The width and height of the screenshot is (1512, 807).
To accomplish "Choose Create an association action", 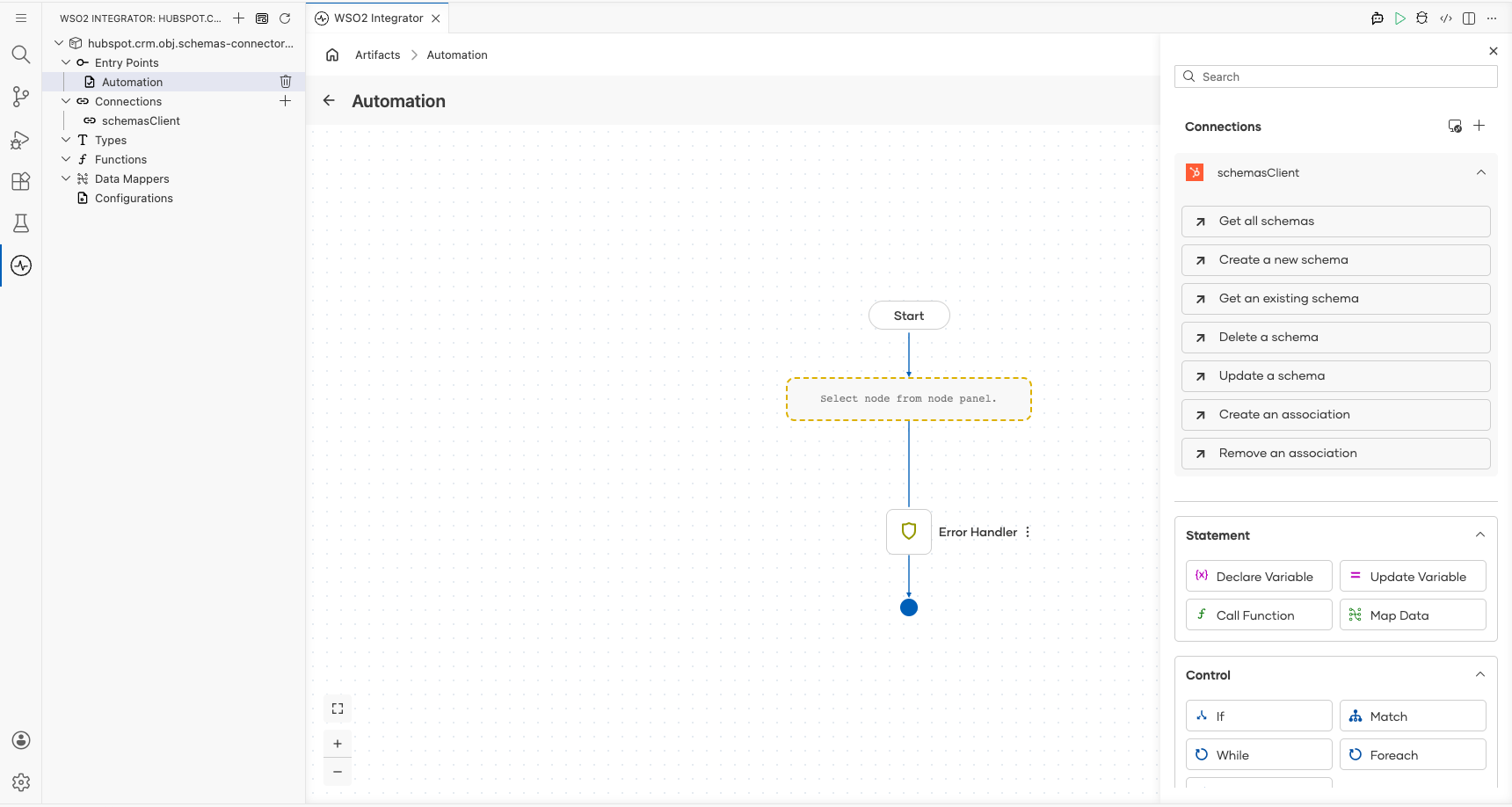I will (x=1336, y=415).
